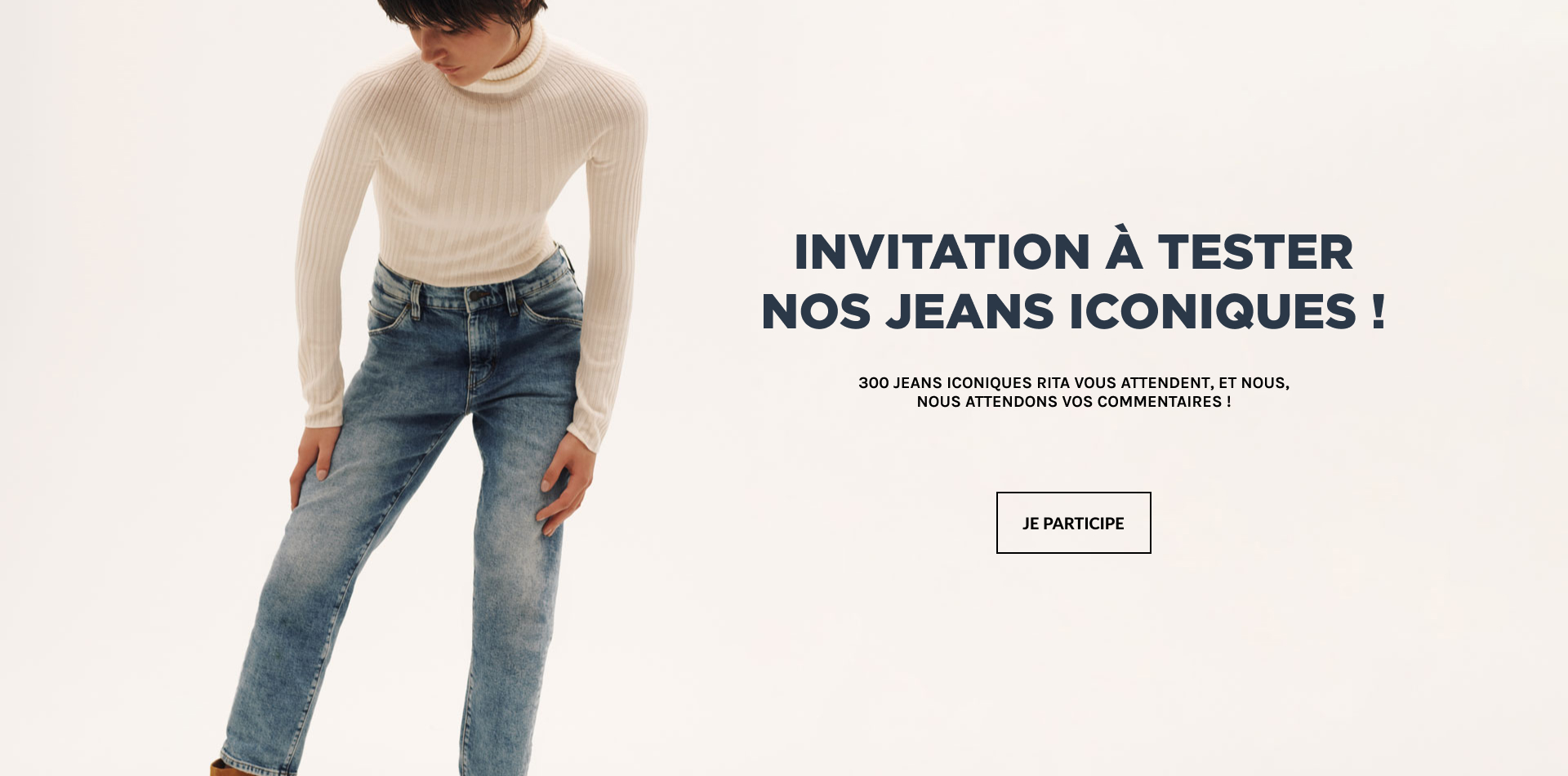The height and width of the screenshot is (776, 1568).
Task: Click the word 'RITA' in the subtitle
Action: (1053, 382)
